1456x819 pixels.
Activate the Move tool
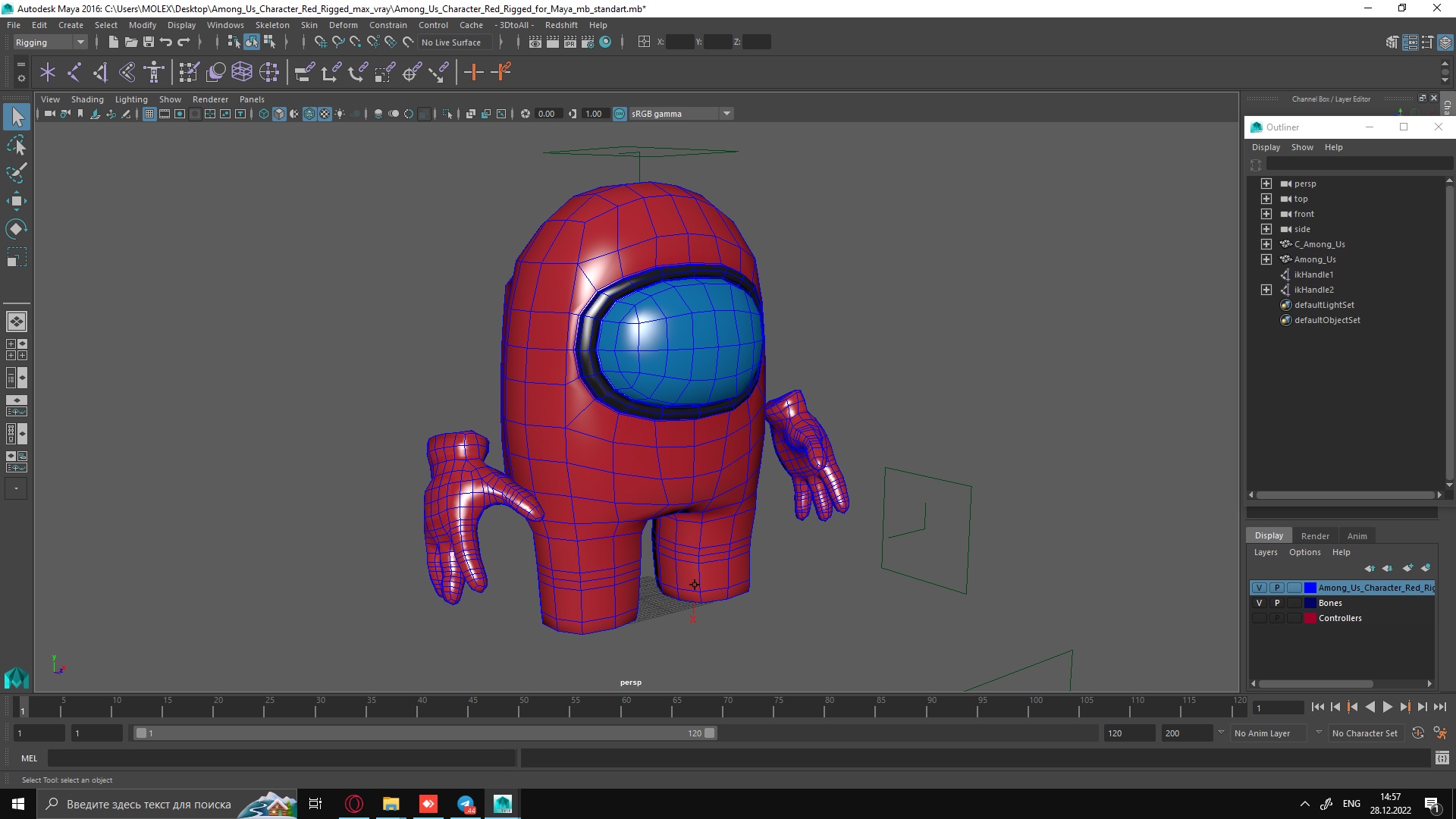pyautogui.click(x=17, y=201)
